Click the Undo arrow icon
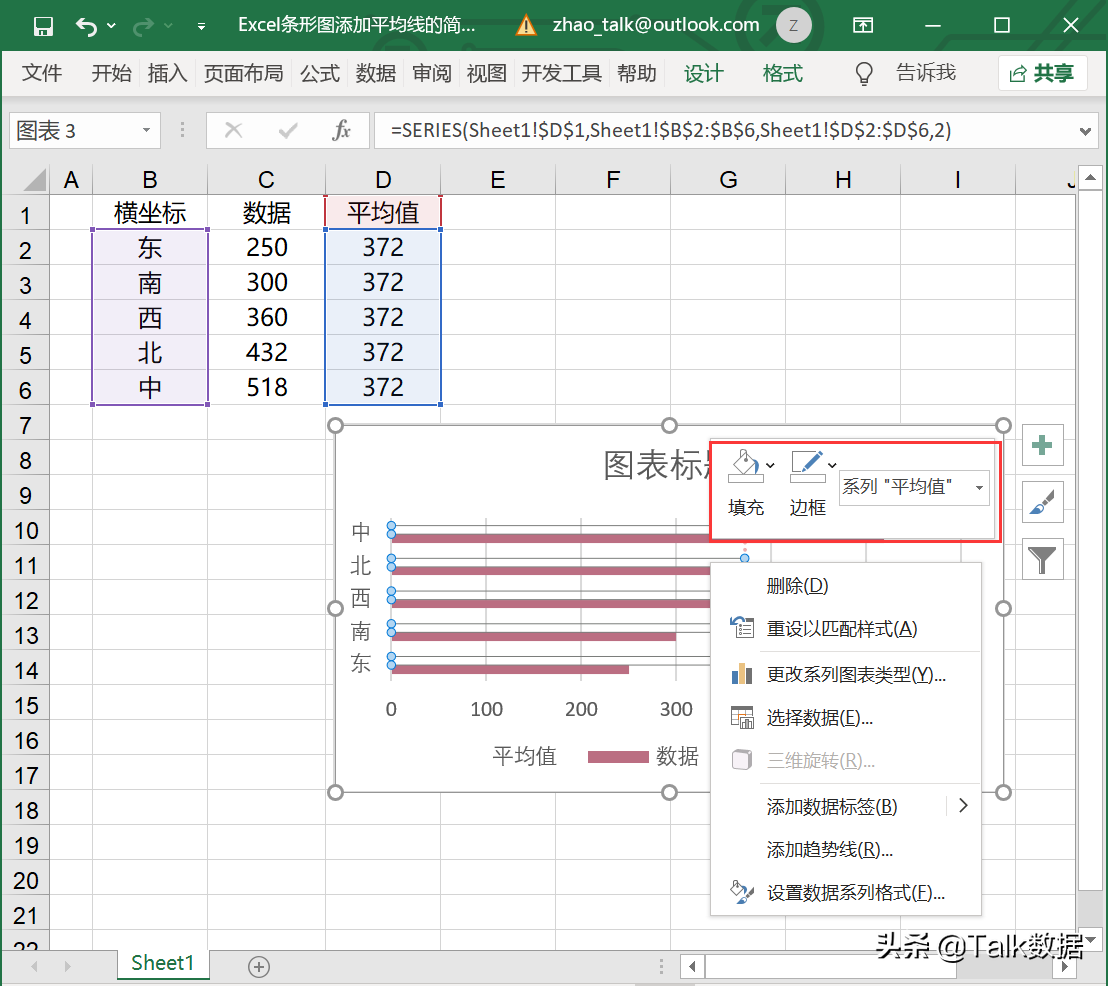1108x986 pixels. tap(86, 27)
